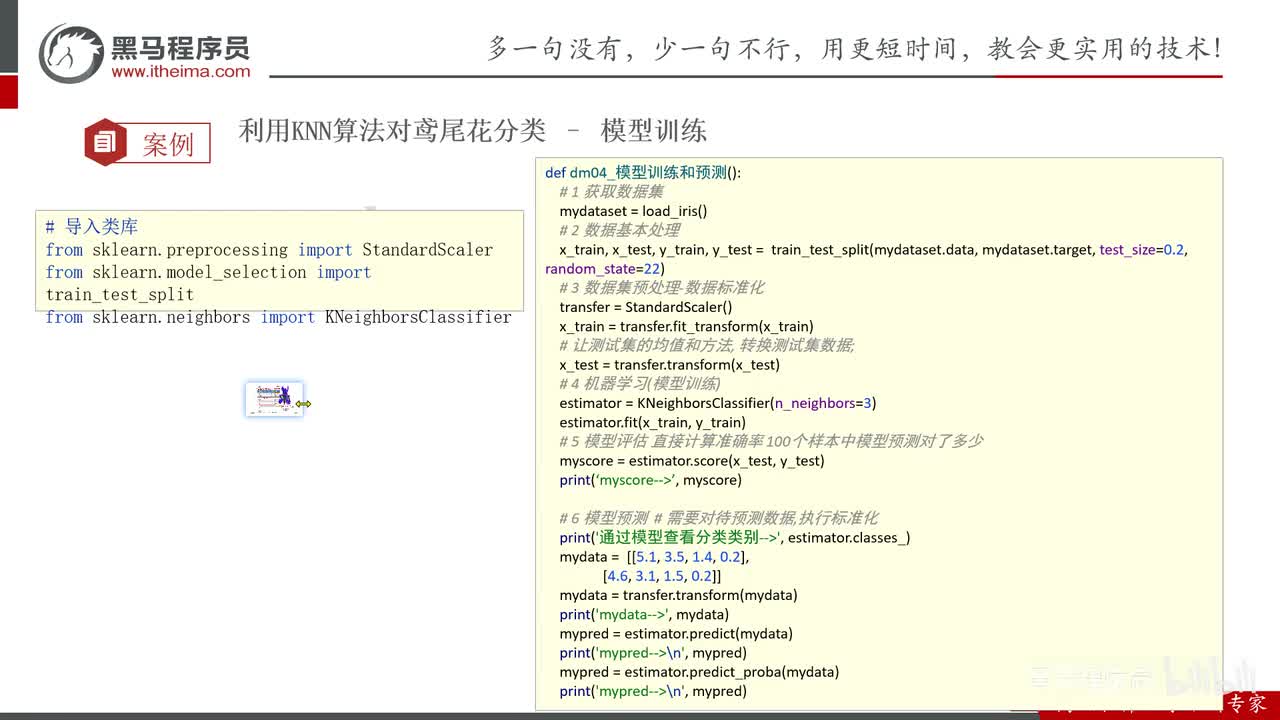This screenshot has width=1280, height=720.
Task: Click the slide title 利用KNN算法对鸢尾花分类
Action: [x=392, y=131]
